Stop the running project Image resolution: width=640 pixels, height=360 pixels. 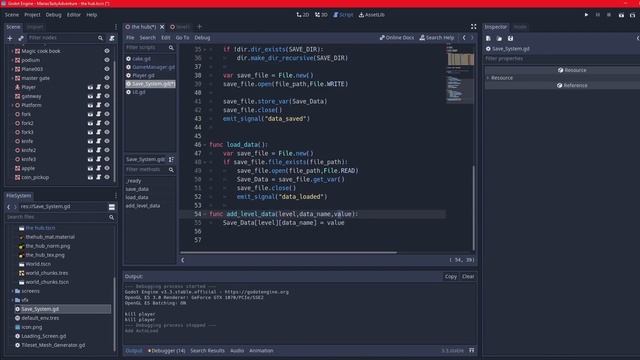point(609,15)
